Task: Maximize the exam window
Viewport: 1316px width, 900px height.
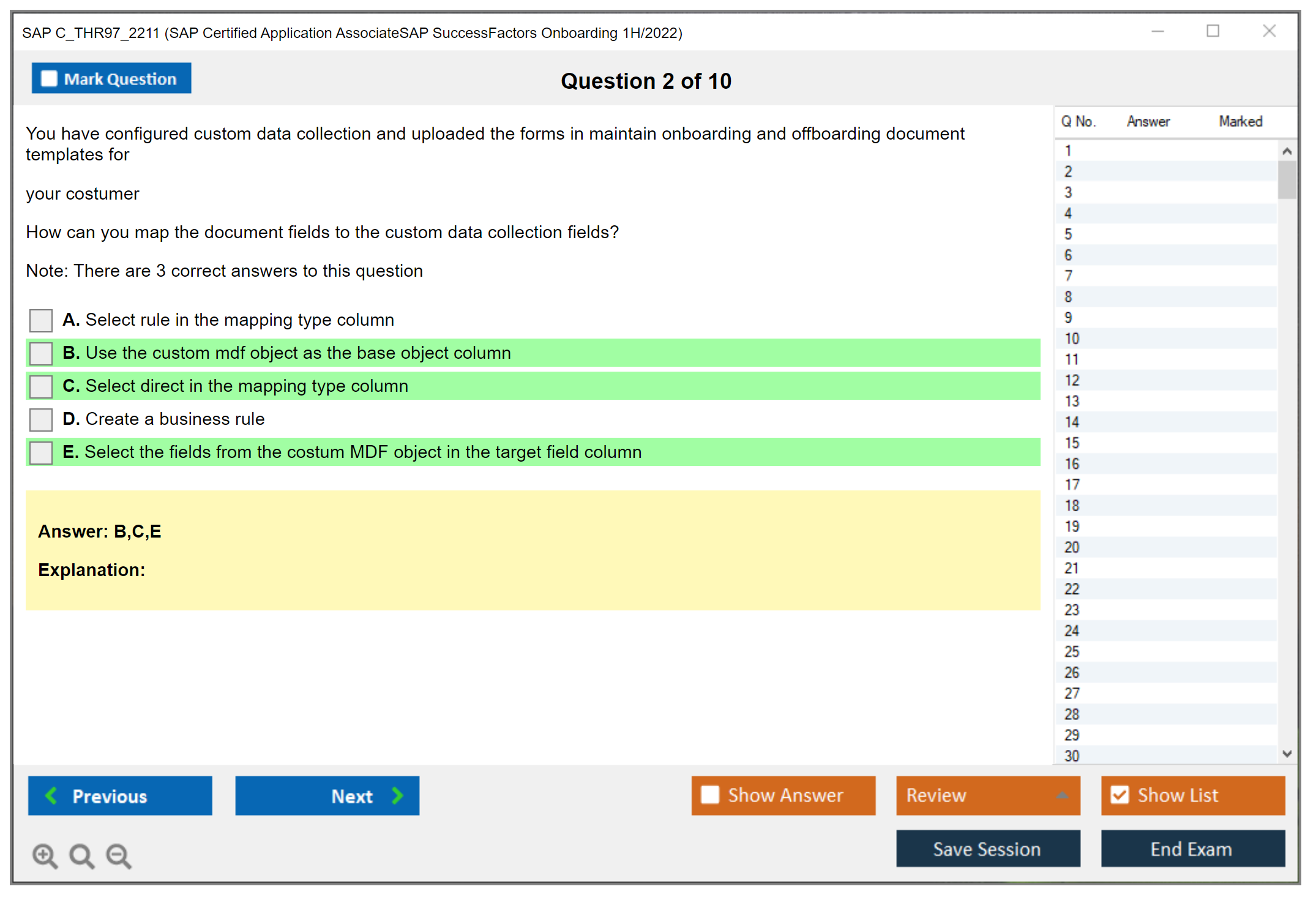Action: pos(1213,31)
